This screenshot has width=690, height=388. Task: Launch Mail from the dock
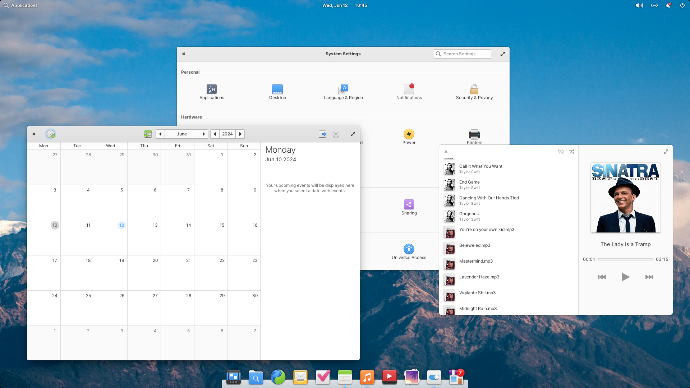(300, 377)
